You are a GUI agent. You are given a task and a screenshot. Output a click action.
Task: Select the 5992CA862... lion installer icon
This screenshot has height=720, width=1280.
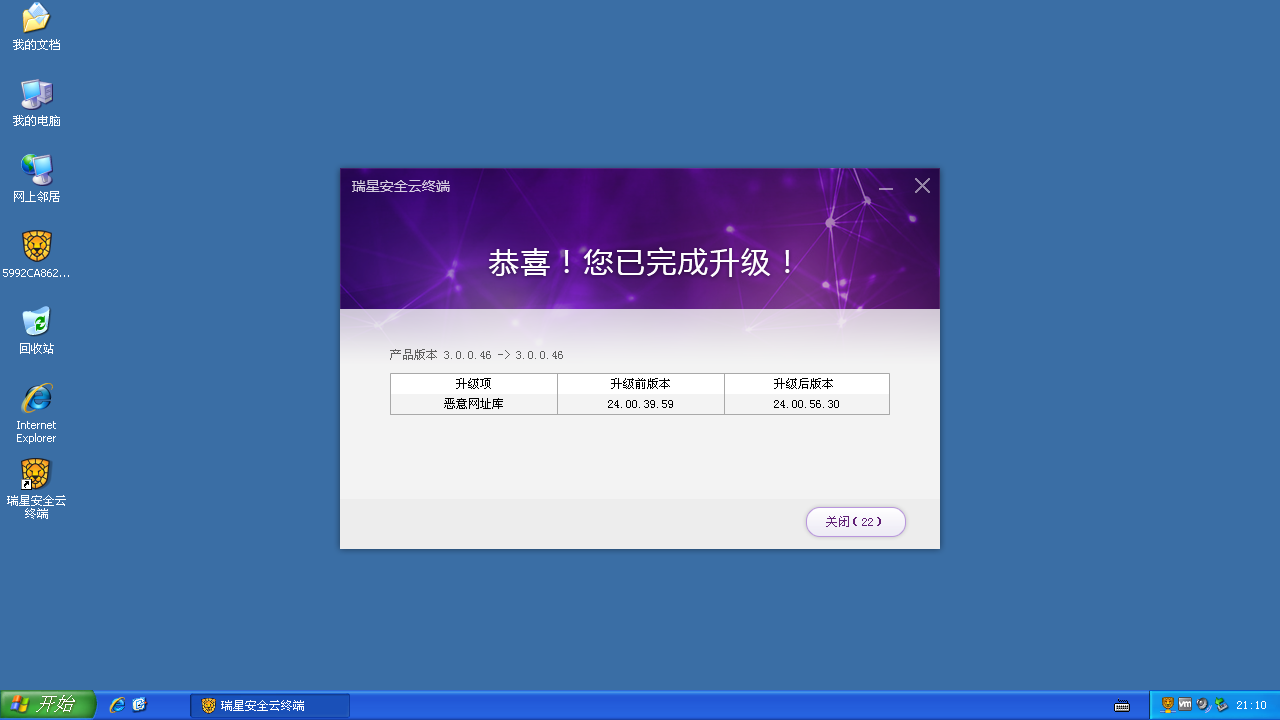coord(36,255)
